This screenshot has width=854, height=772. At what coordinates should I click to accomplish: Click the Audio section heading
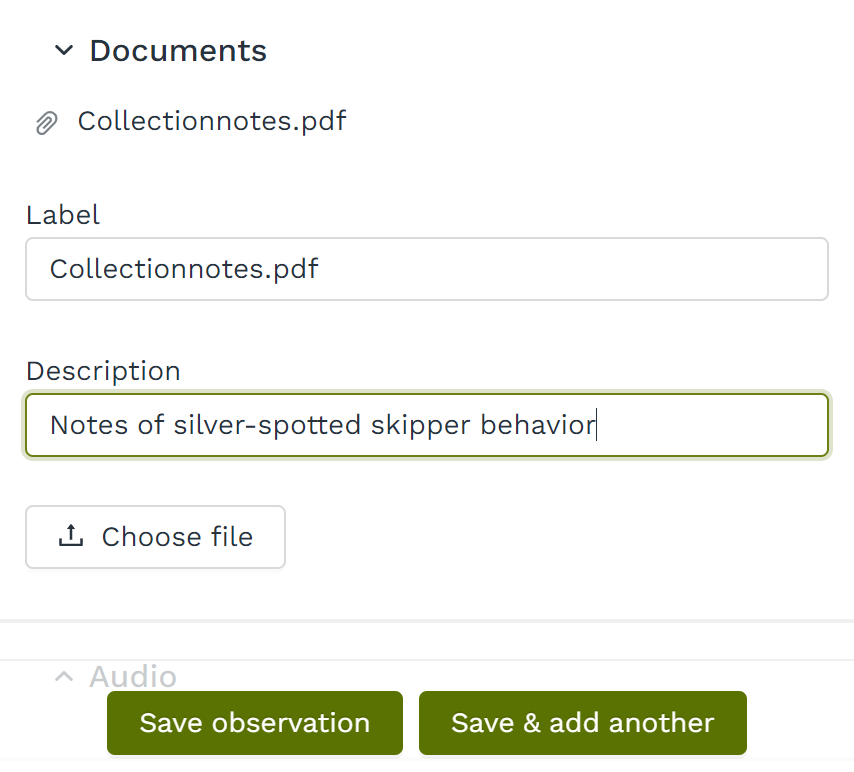133,677
